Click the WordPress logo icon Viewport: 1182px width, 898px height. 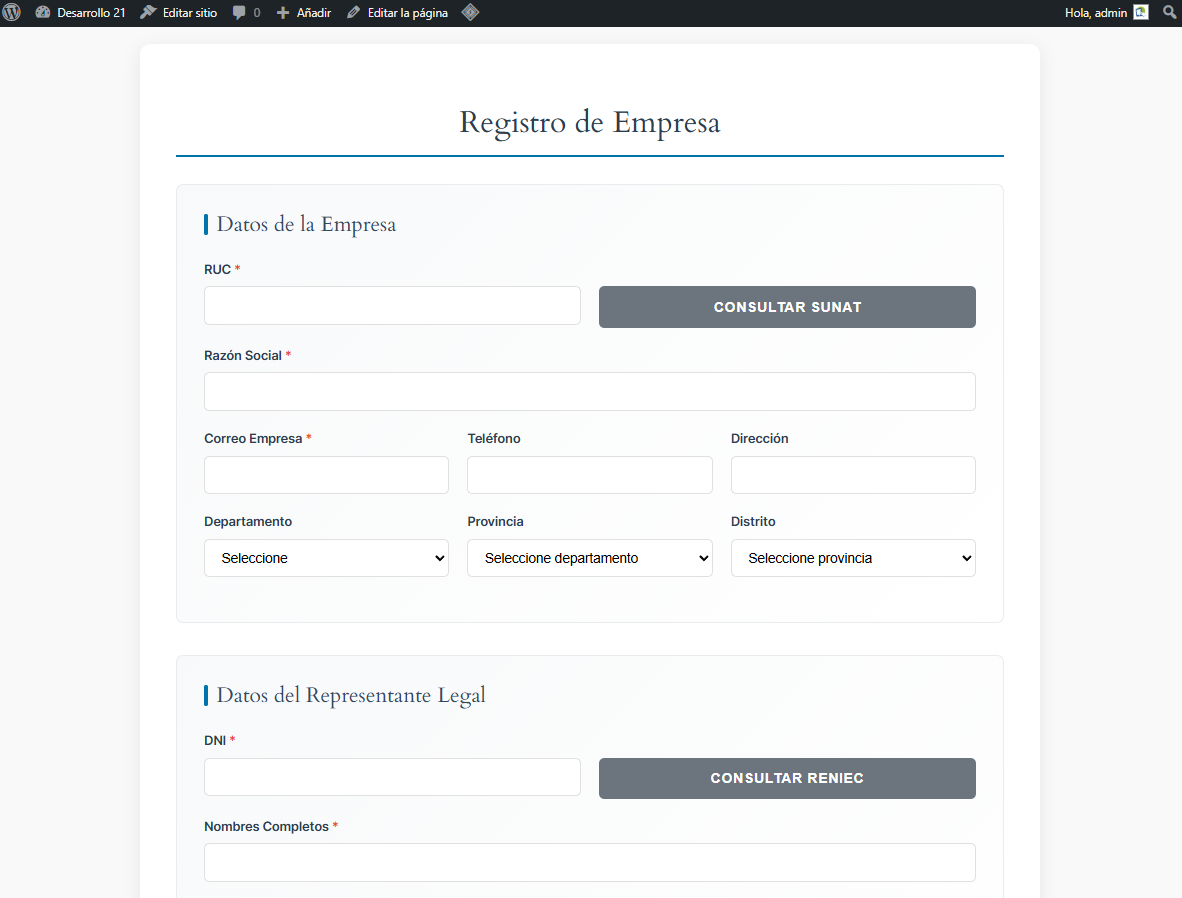pos(12,13)
